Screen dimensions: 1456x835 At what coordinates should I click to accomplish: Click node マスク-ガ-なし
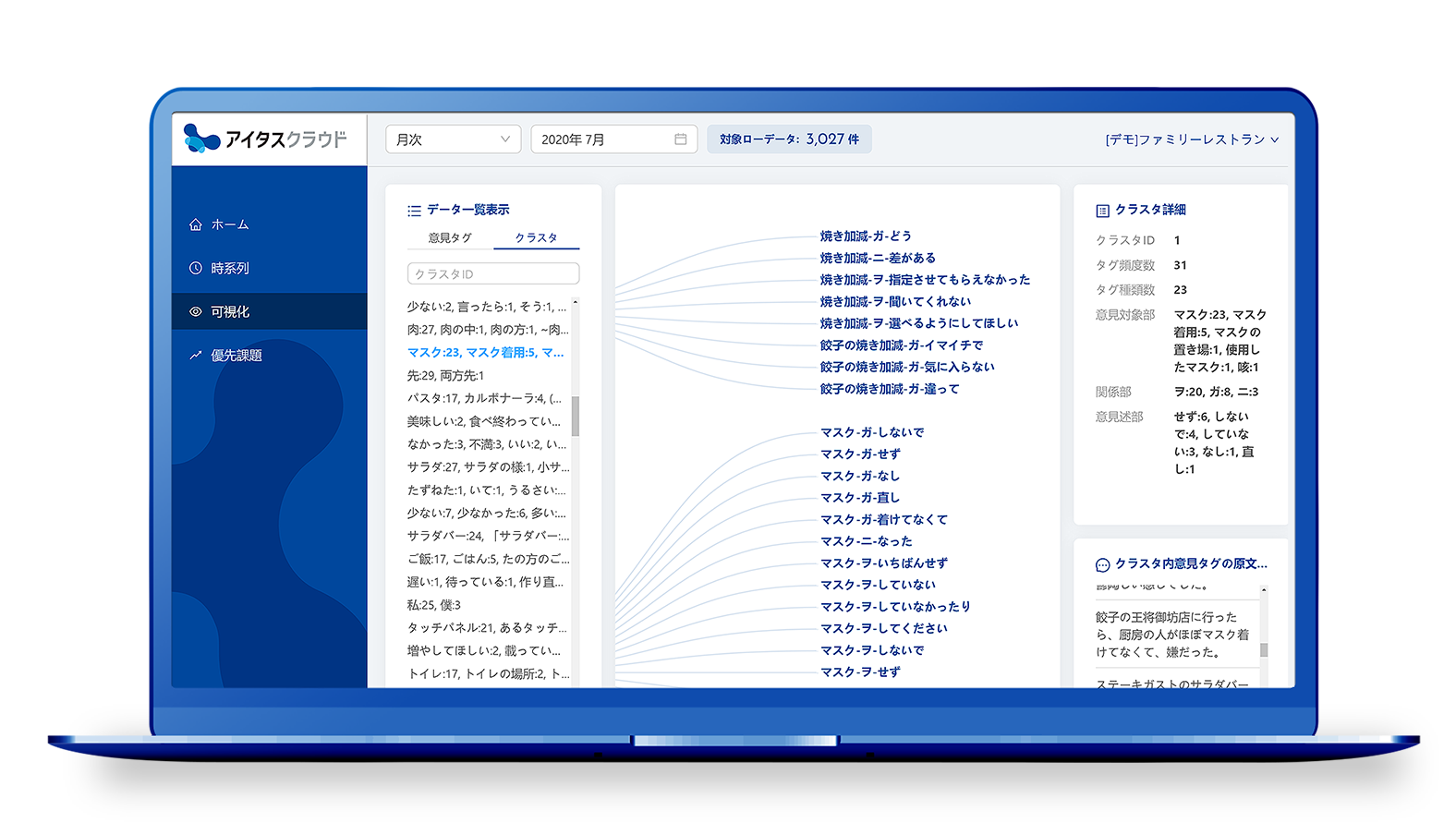(860, 476)
